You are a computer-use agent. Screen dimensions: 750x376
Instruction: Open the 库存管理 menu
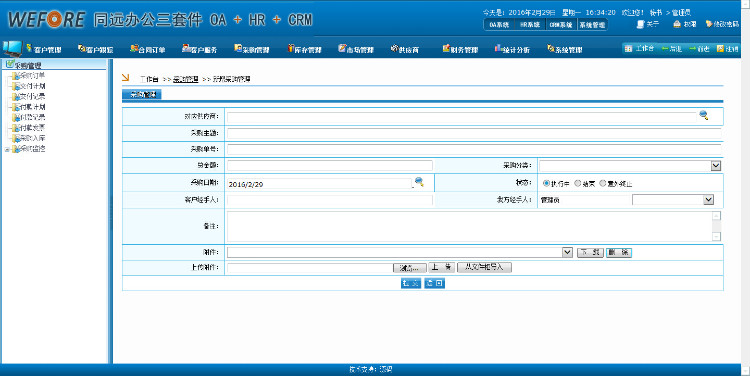tap(304, 49)
